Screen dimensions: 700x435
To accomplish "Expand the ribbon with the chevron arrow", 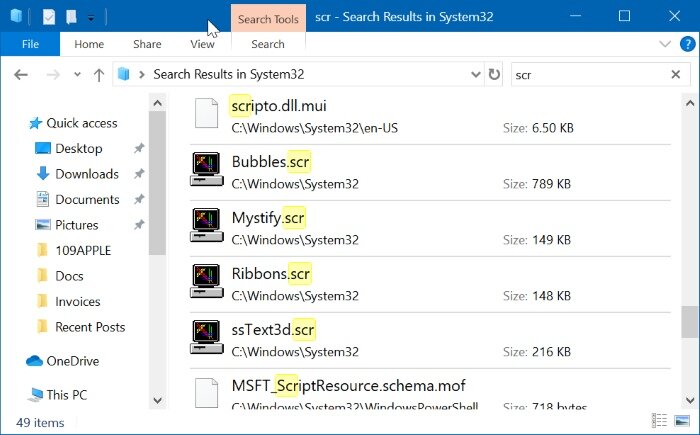I will tap(665, 44).
